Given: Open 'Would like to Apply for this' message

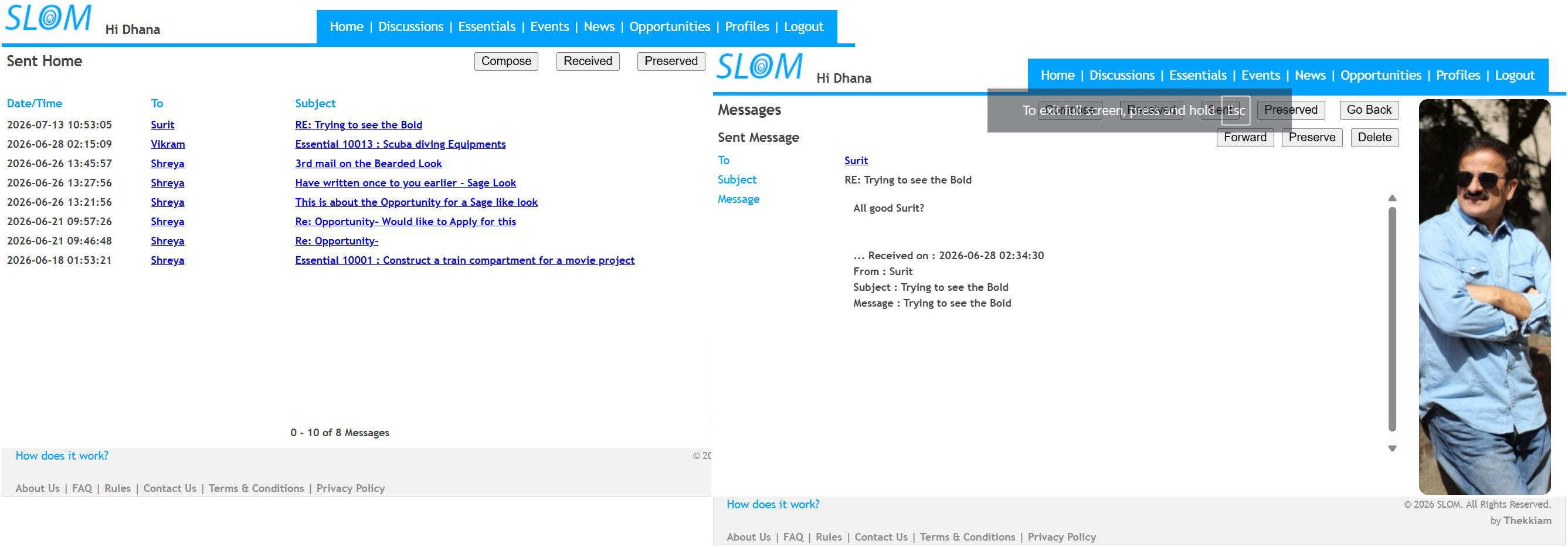Looking at the screenshot, I should 405,222.
